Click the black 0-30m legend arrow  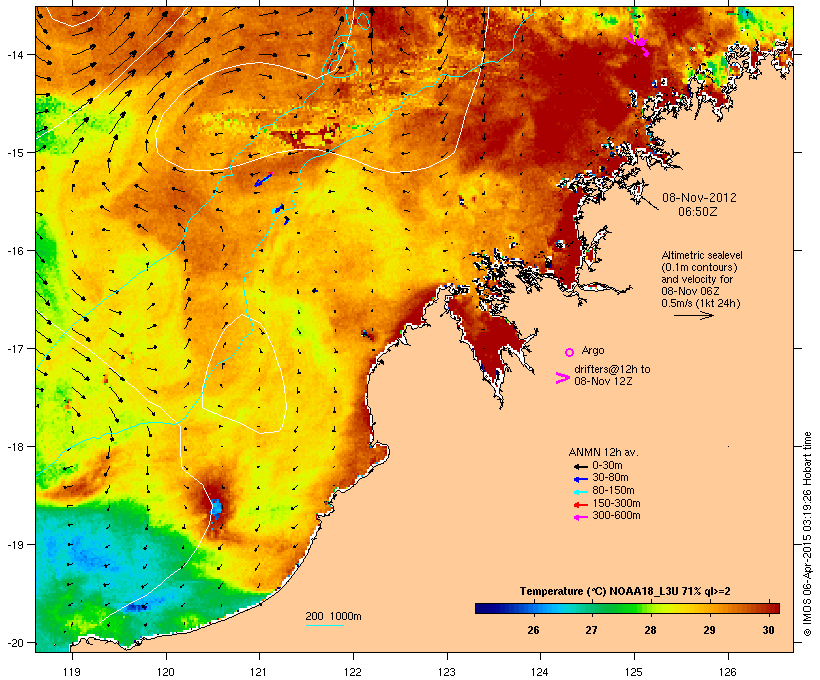pyautogui.click(x=580, y=467)
